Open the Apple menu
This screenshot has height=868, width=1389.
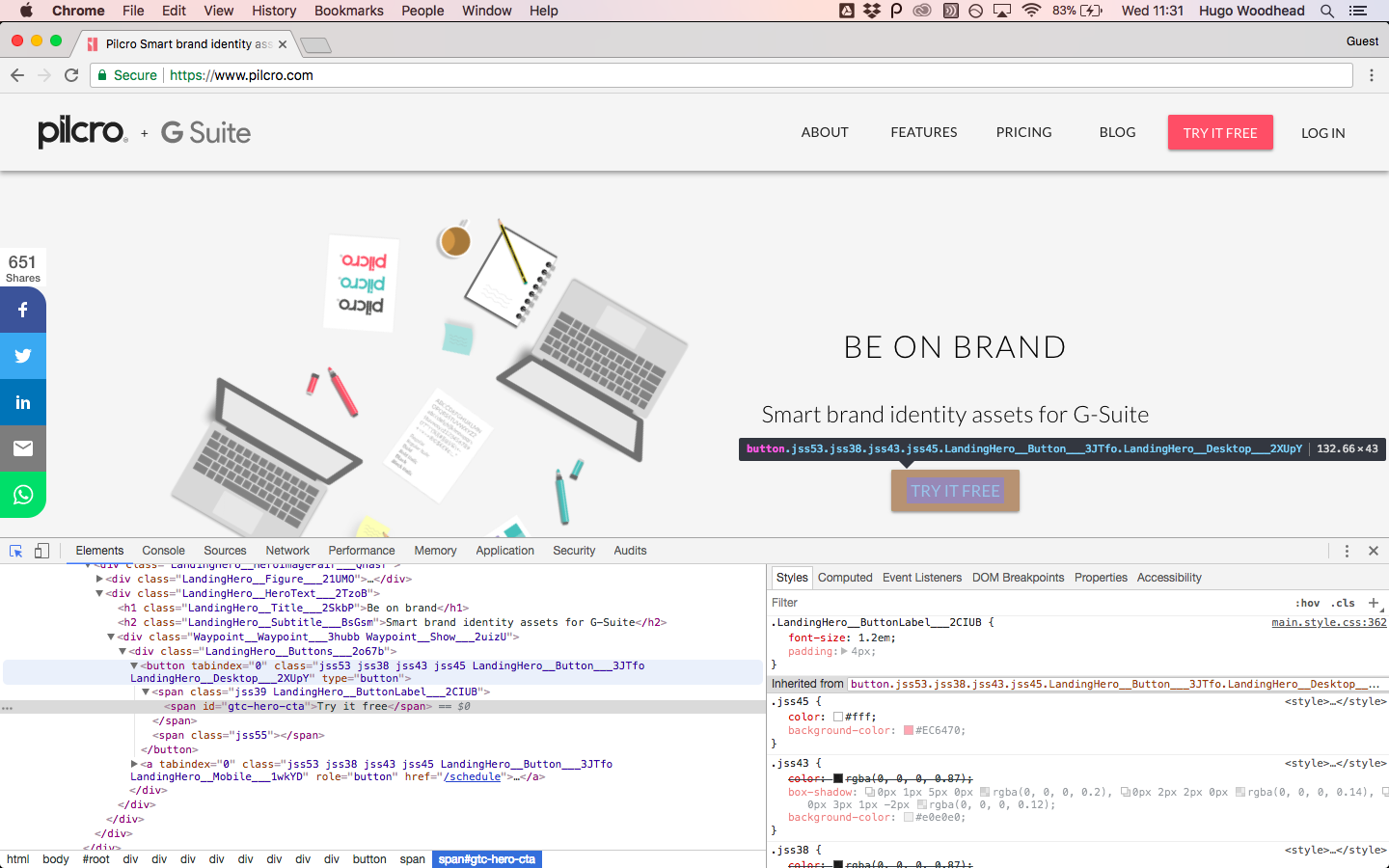26,11
